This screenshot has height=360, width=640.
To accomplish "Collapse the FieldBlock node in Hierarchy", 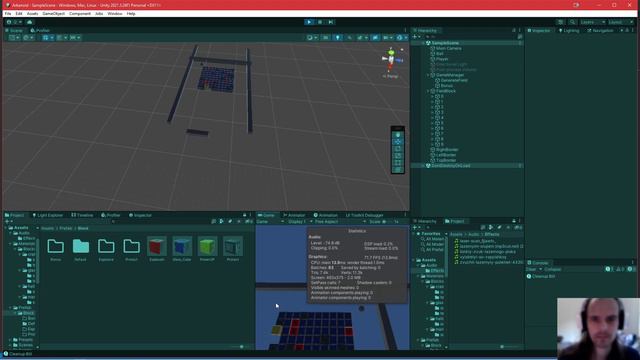I will tap(428, 91).
